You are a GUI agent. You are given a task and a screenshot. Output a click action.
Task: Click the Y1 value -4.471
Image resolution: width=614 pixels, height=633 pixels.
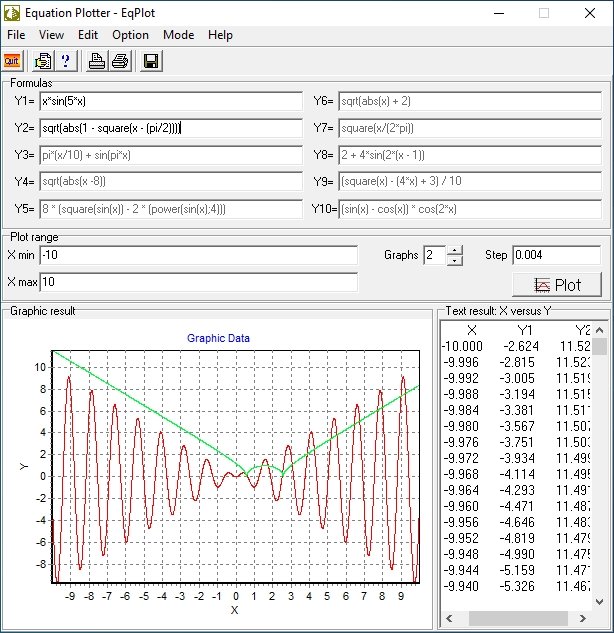coord(517,506)
